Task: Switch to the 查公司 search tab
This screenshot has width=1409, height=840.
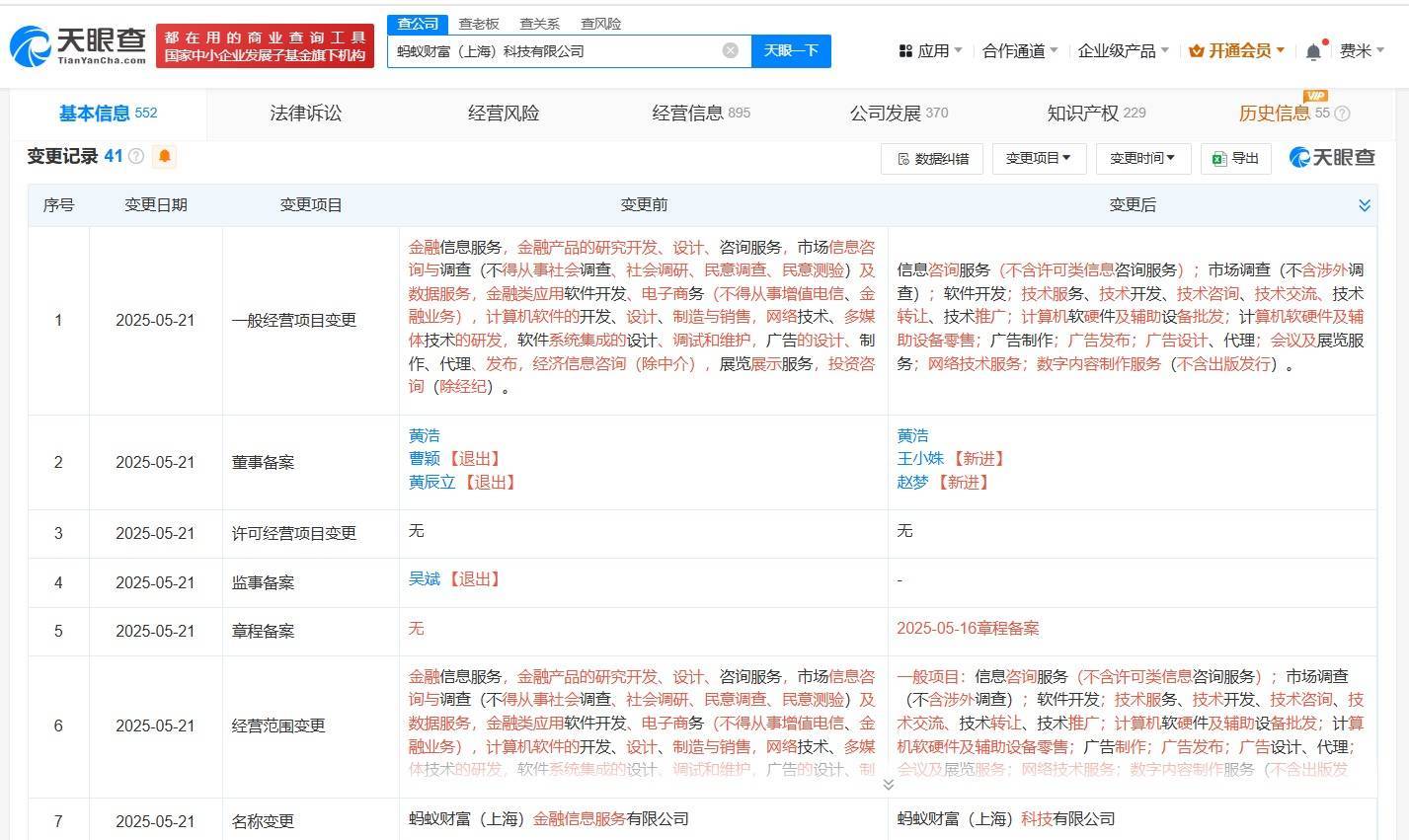Action: 418,24
